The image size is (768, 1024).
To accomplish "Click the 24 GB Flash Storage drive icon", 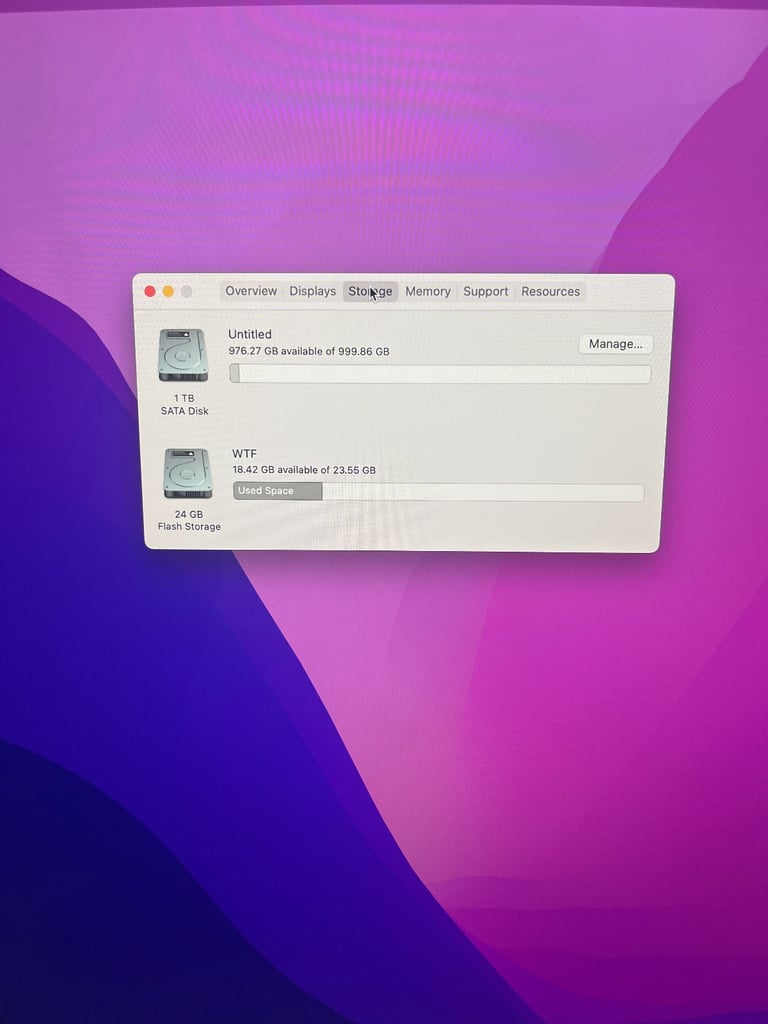I will click(x=187, y=473).
